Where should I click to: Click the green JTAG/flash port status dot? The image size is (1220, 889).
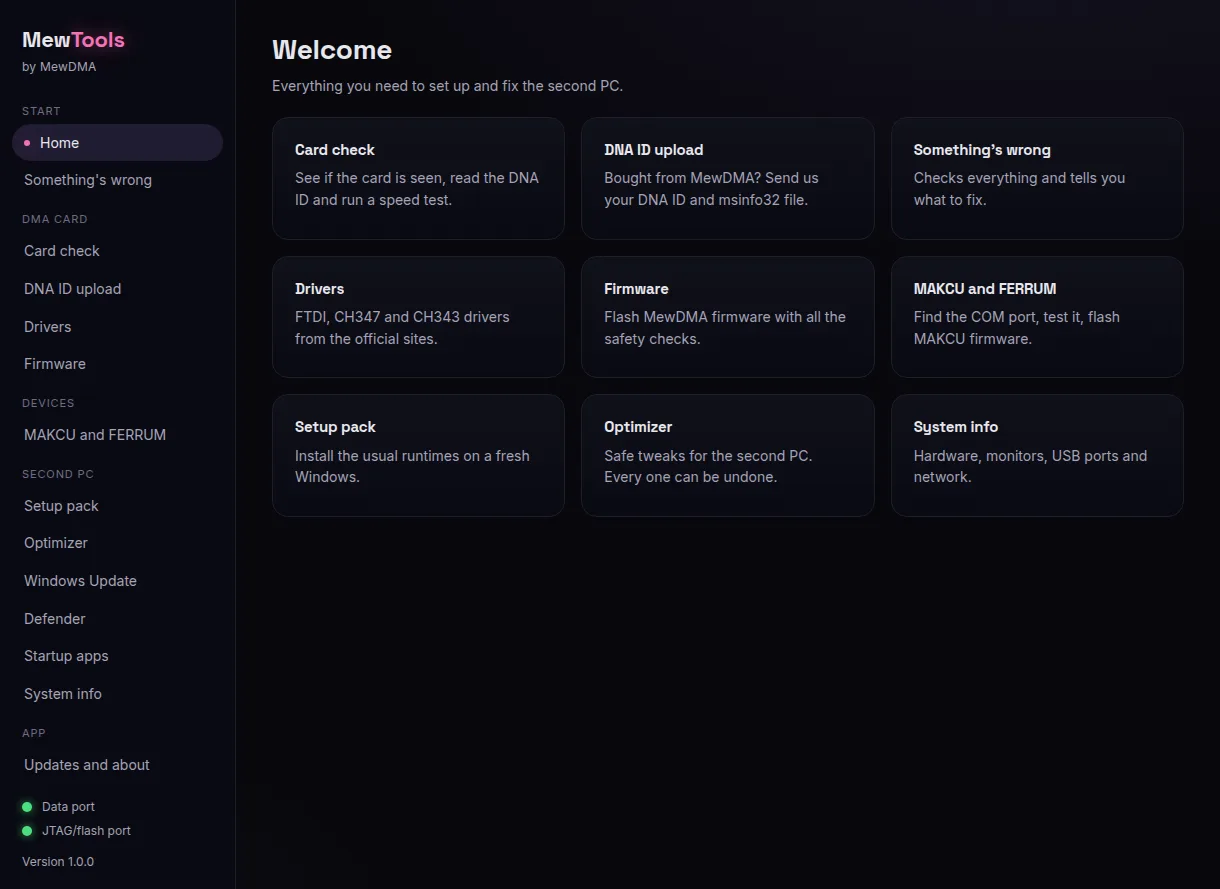point(27,831)
